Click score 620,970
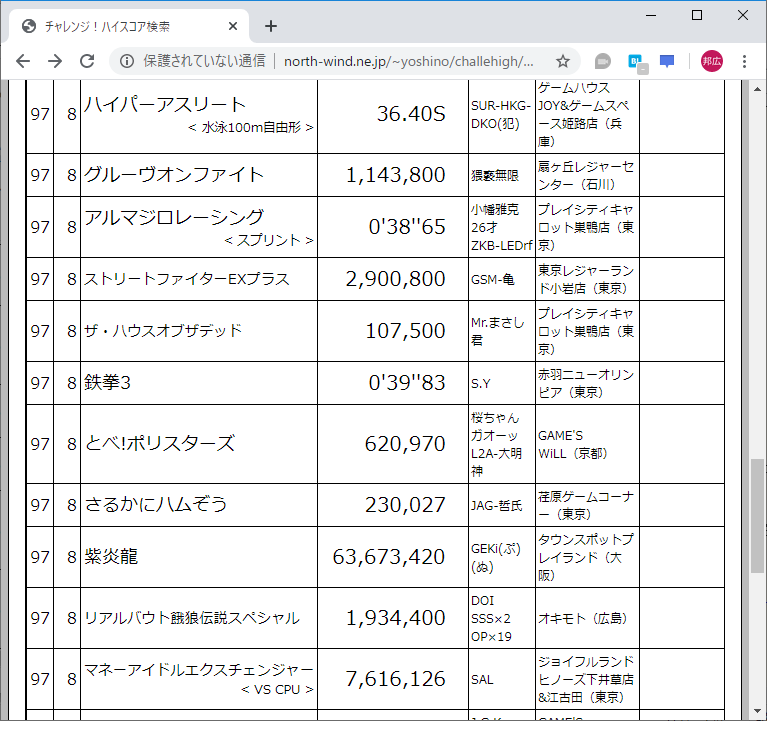 405,444
